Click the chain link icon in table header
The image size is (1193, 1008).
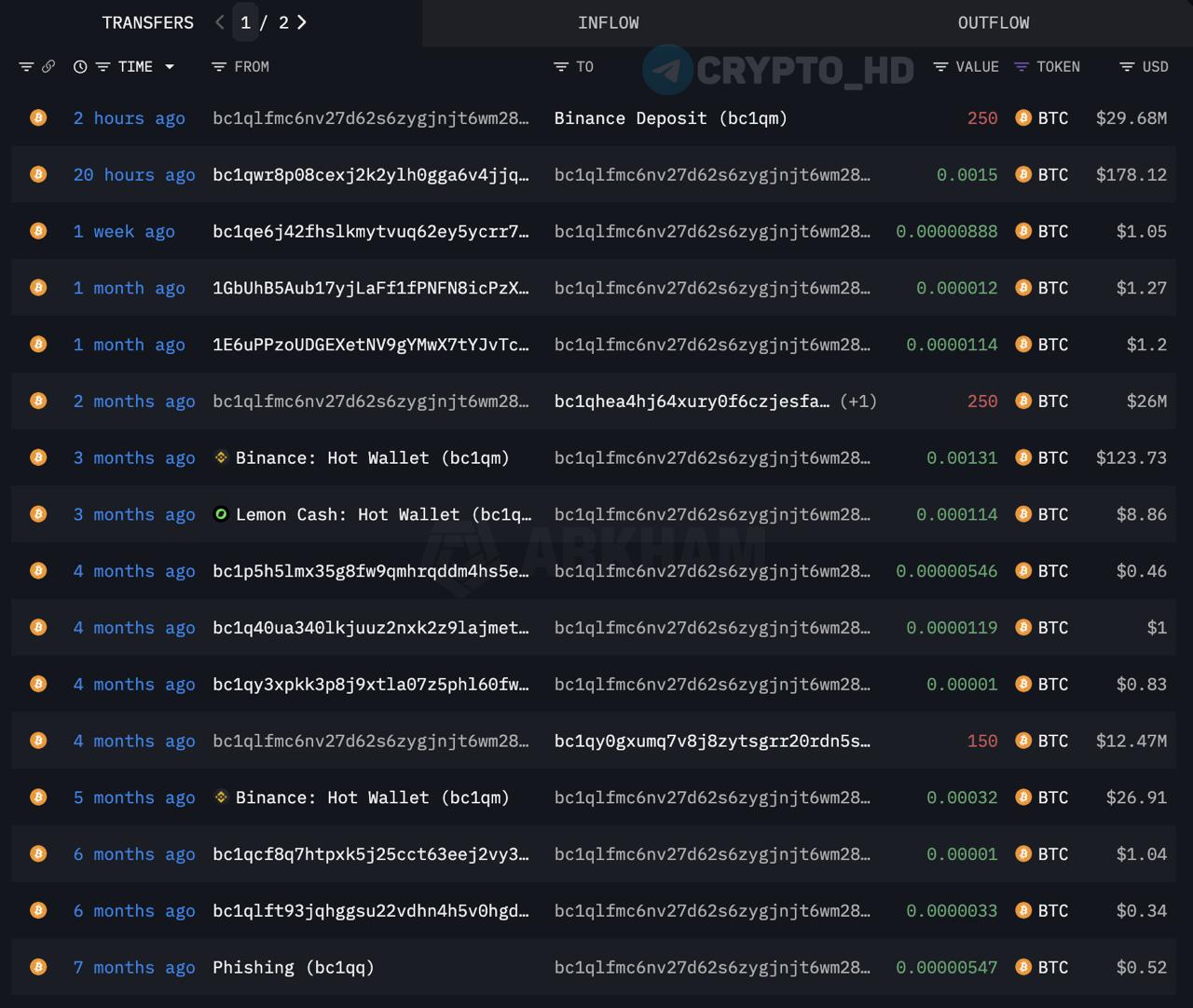tap(48, 67)
